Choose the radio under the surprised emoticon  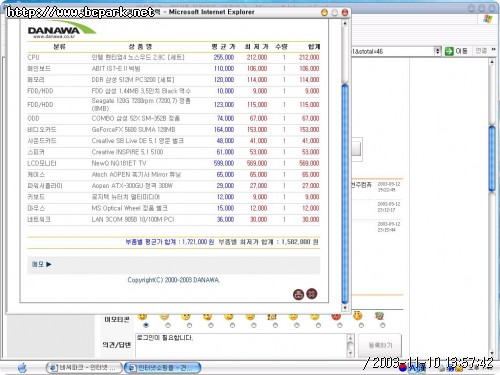click(x=361, y=325)
